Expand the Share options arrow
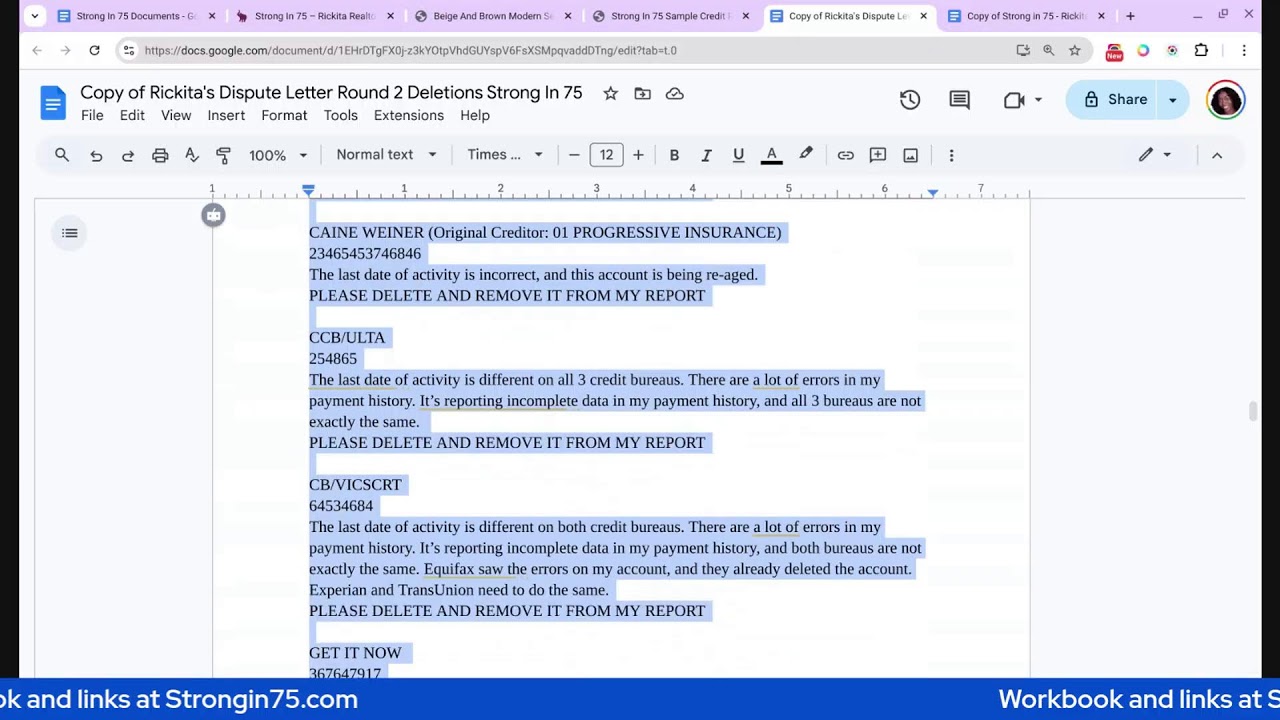Screen dimensions: 1280x720 [1173, 99]
